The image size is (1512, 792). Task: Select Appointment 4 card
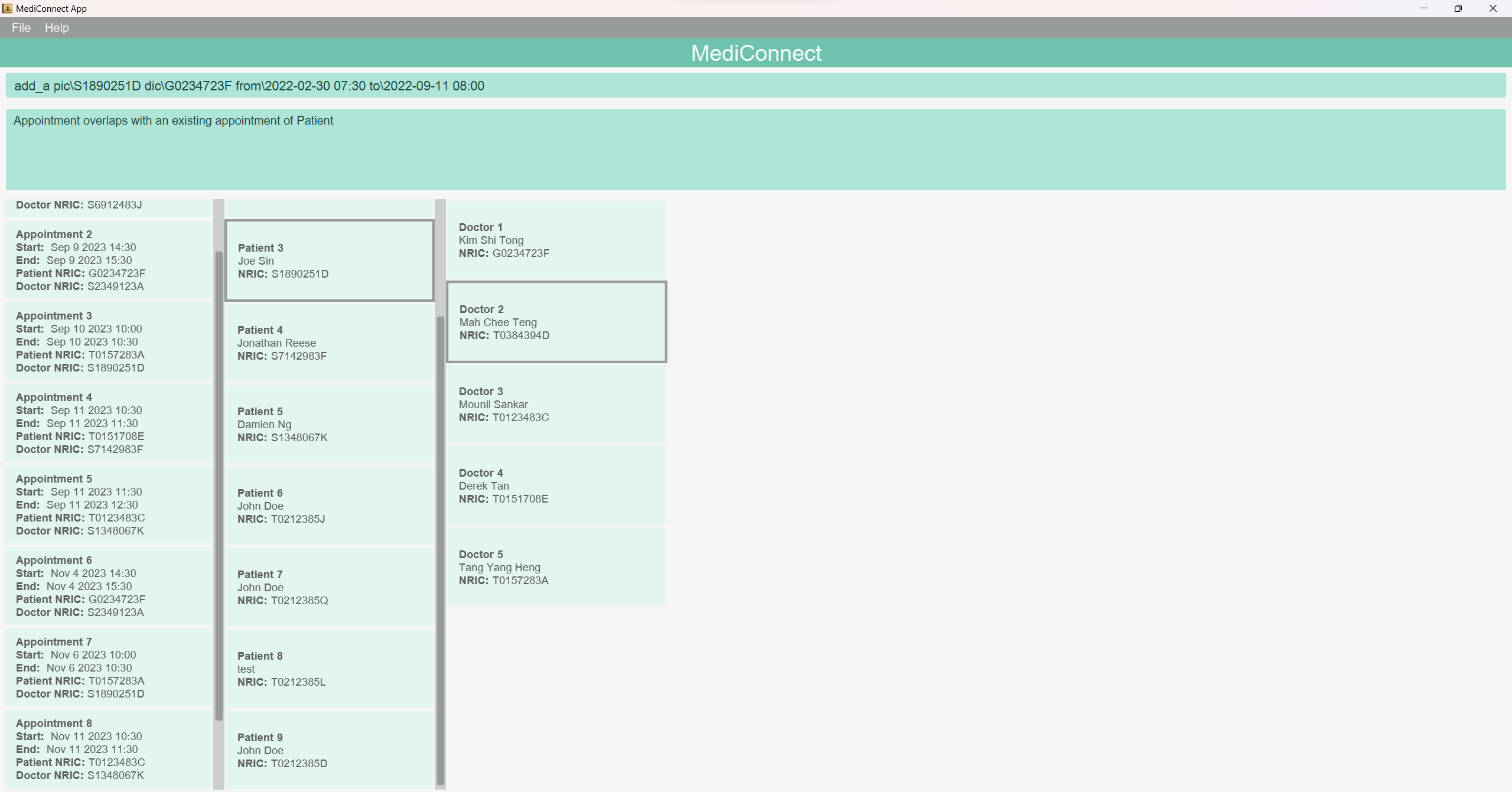click(x=108, y=423)
